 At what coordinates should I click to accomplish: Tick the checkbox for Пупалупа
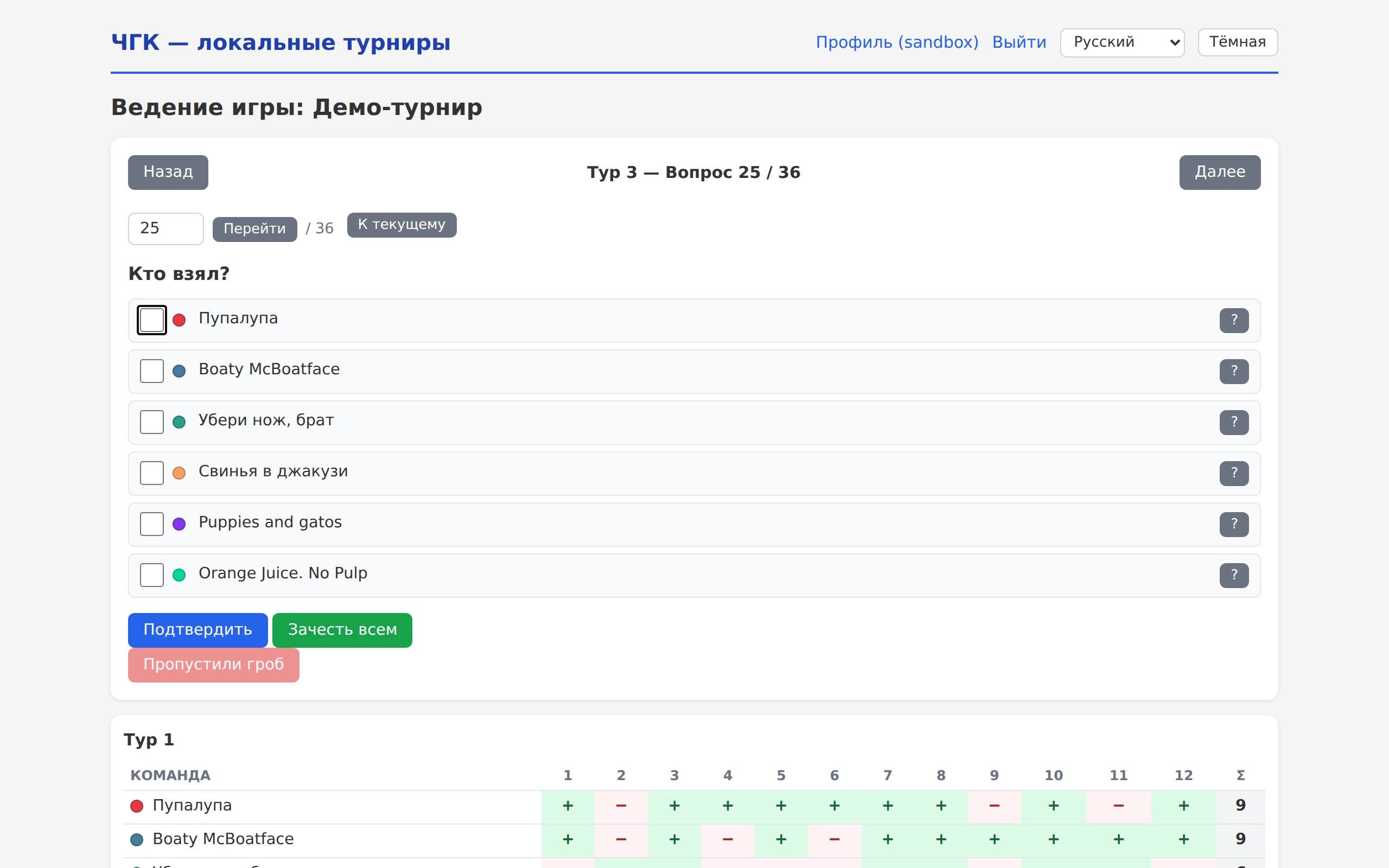152,320
